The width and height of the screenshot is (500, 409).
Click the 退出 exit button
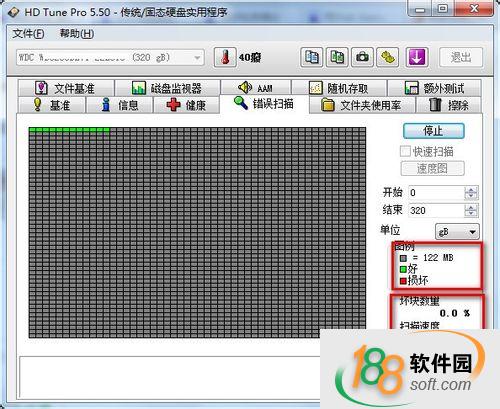click(x=461, y=58)
